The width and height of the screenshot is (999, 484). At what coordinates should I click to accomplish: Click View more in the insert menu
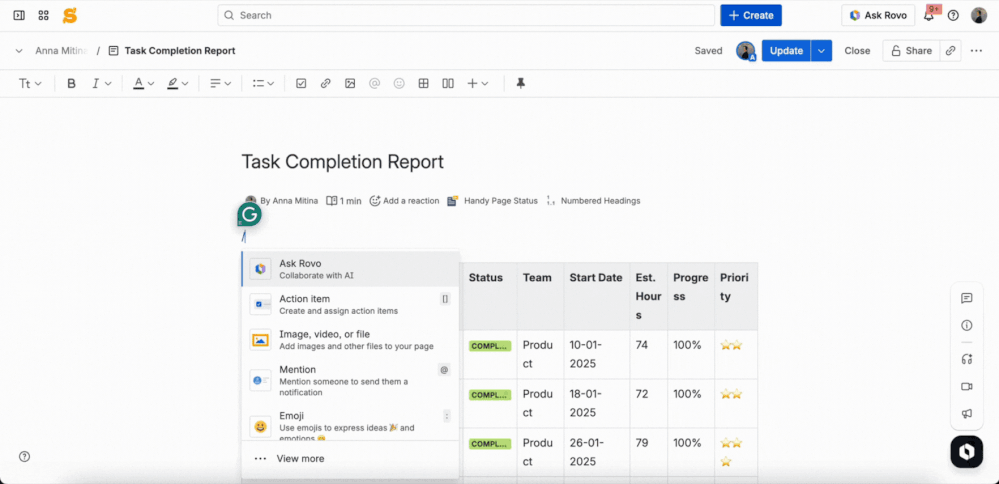300,458
